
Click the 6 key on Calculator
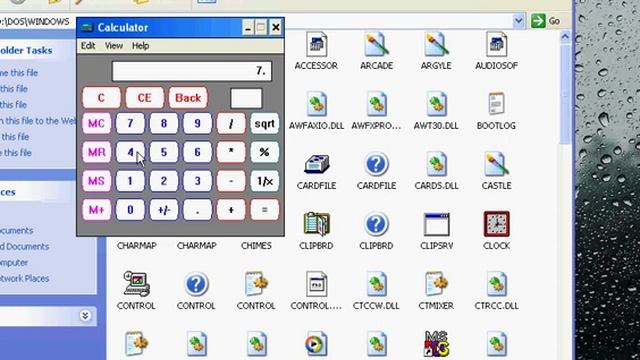pyautogui.click(x=197, y=152)
